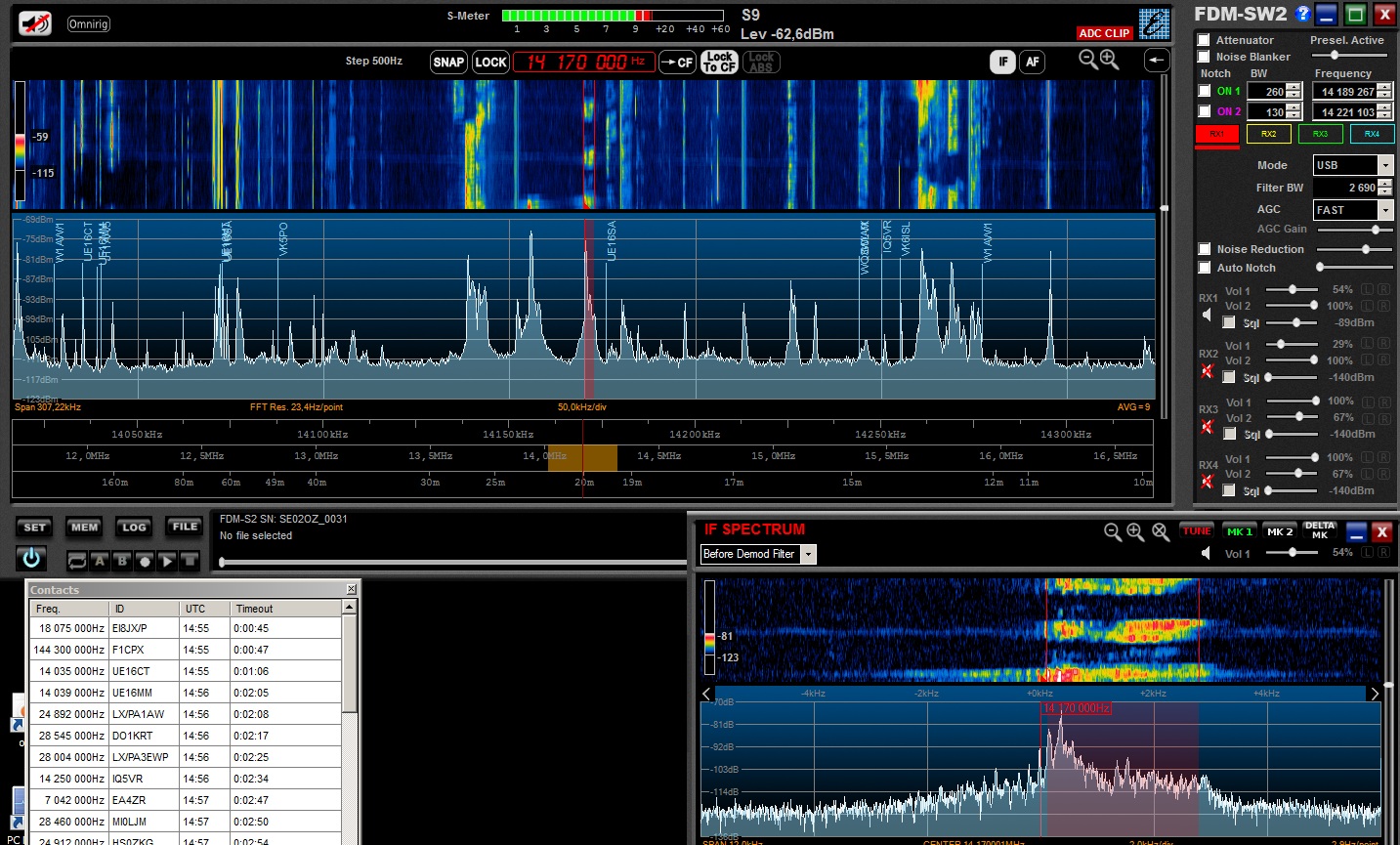
Task: Toggle the Auto Notch checkbox
Action: pos(1205,268)
